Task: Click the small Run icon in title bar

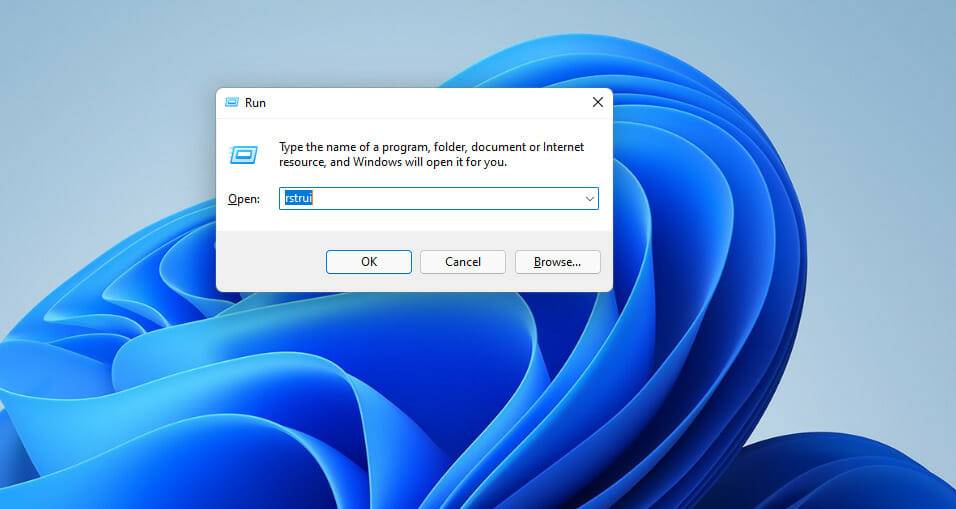Action: tap(232, 102)
